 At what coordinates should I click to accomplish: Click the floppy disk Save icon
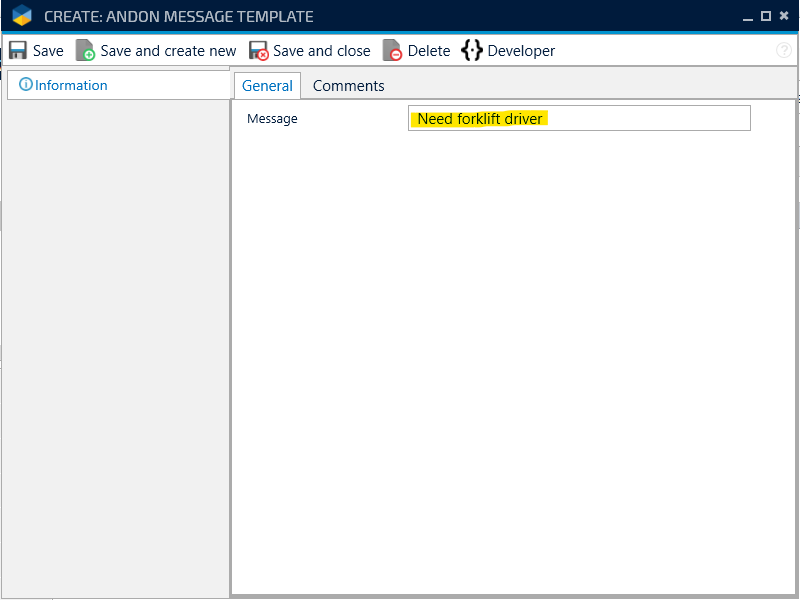point(18,51)
